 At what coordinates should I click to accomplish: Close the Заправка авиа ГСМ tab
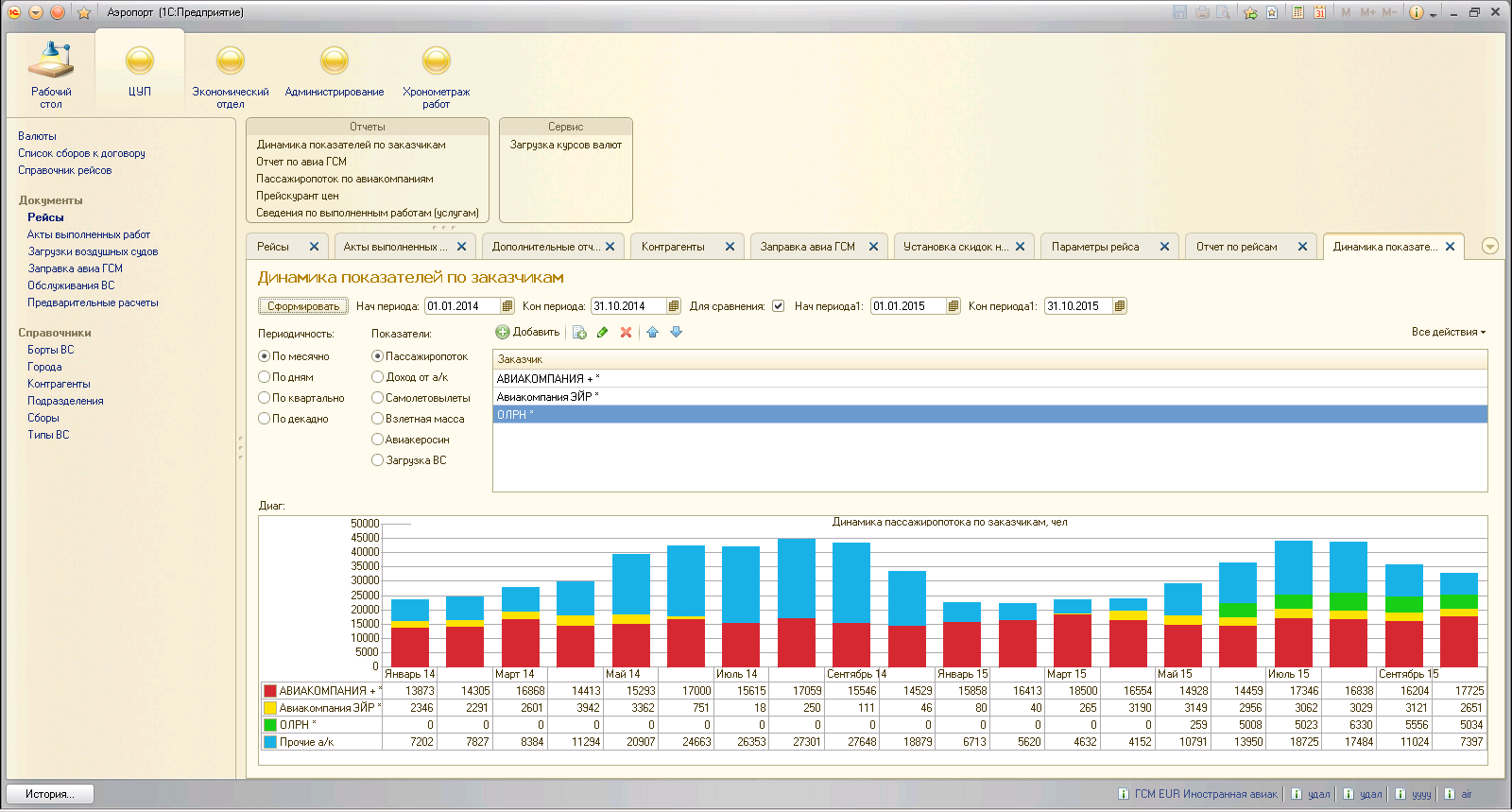click(x=873, y=247)
